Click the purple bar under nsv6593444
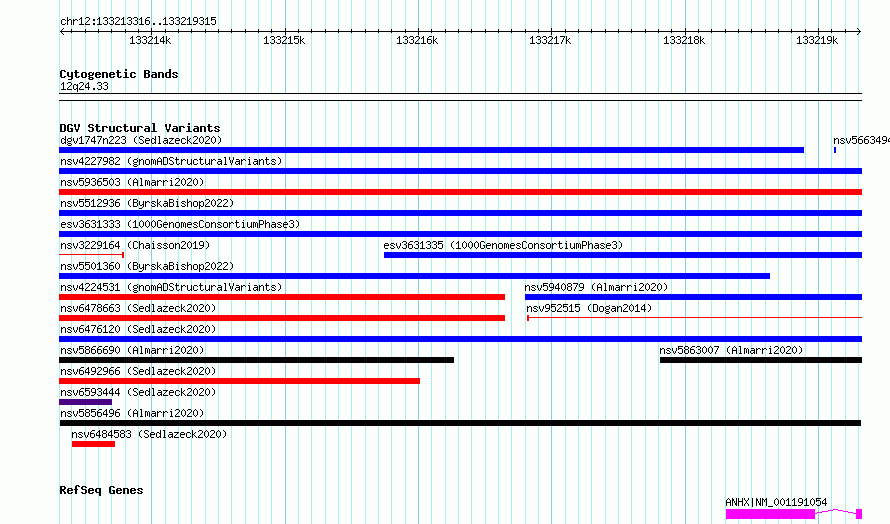890x524 pixels. coord(85,402)
